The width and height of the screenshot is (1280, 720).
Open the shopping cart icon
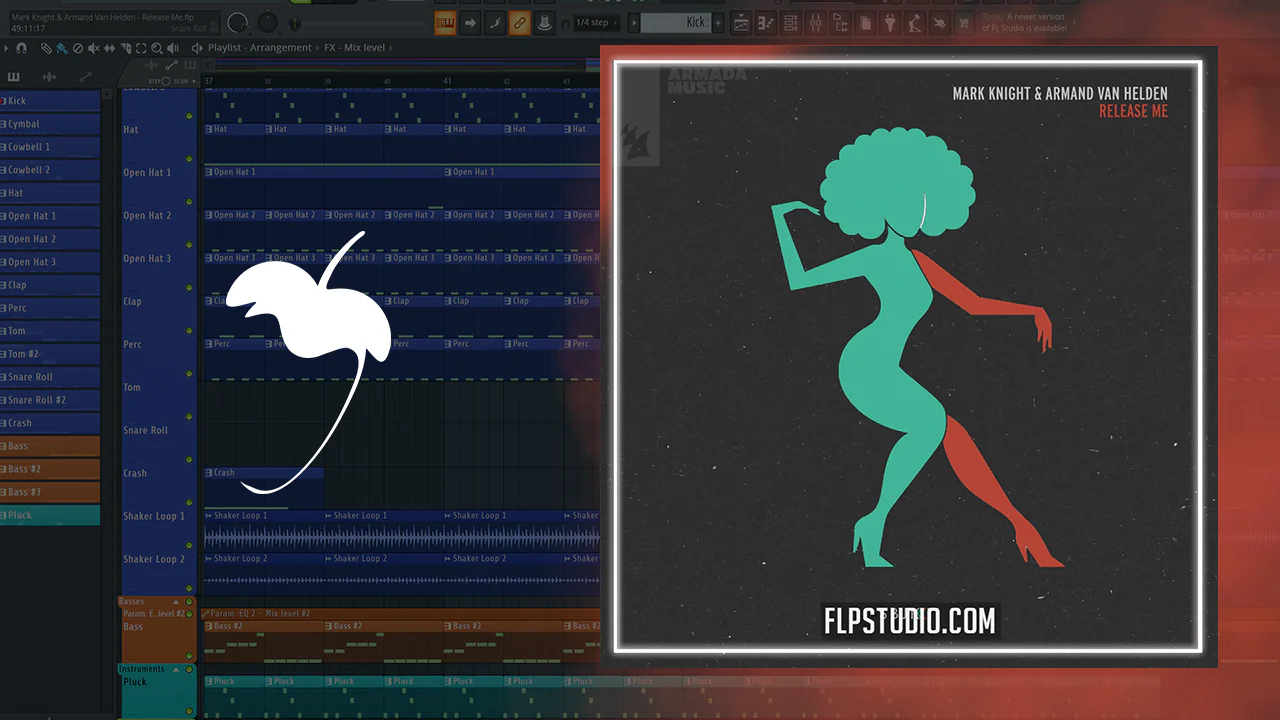click(963, 22)
